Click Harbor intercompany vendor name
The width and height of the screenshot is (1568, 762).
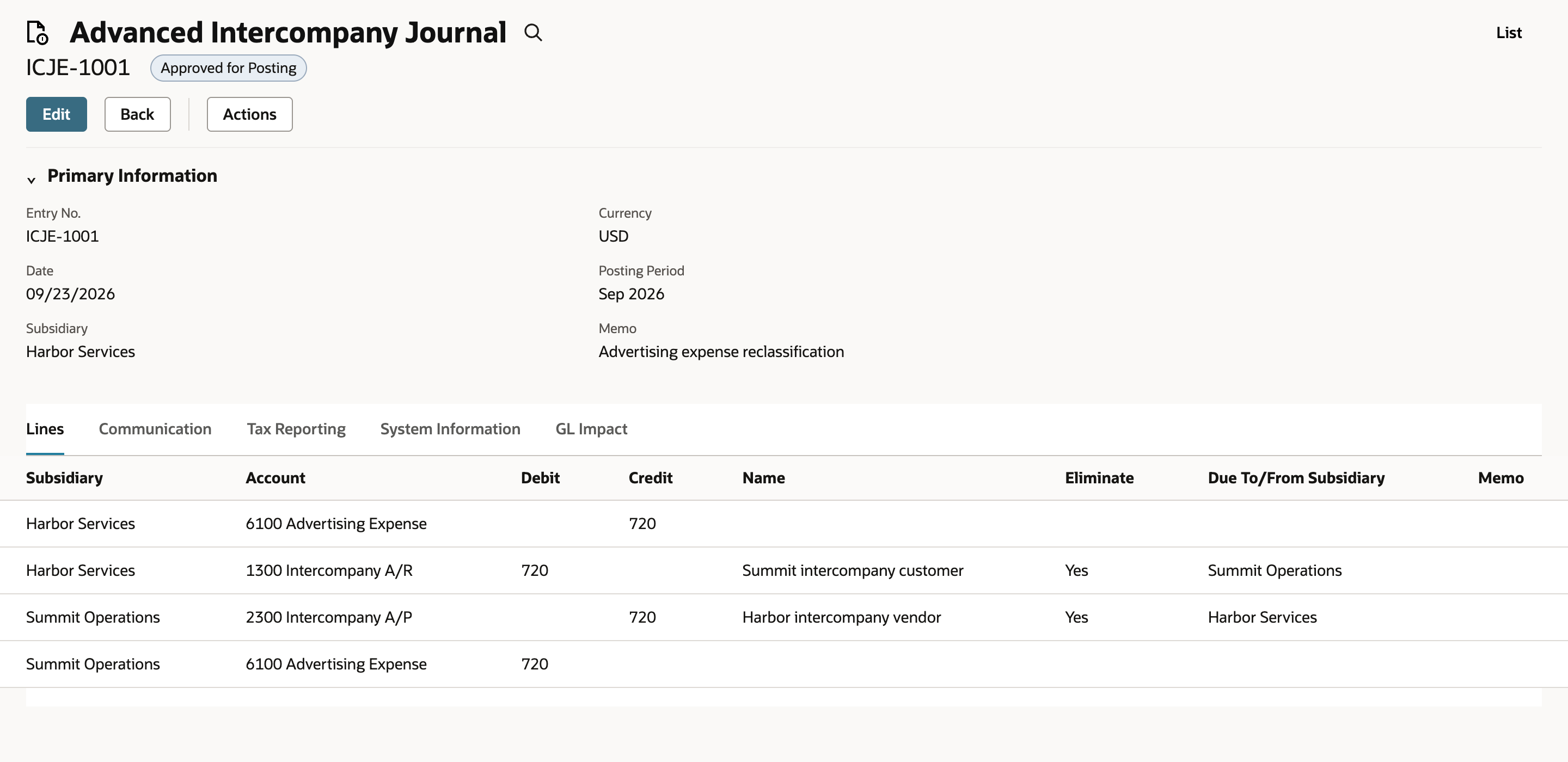(842, 617)
